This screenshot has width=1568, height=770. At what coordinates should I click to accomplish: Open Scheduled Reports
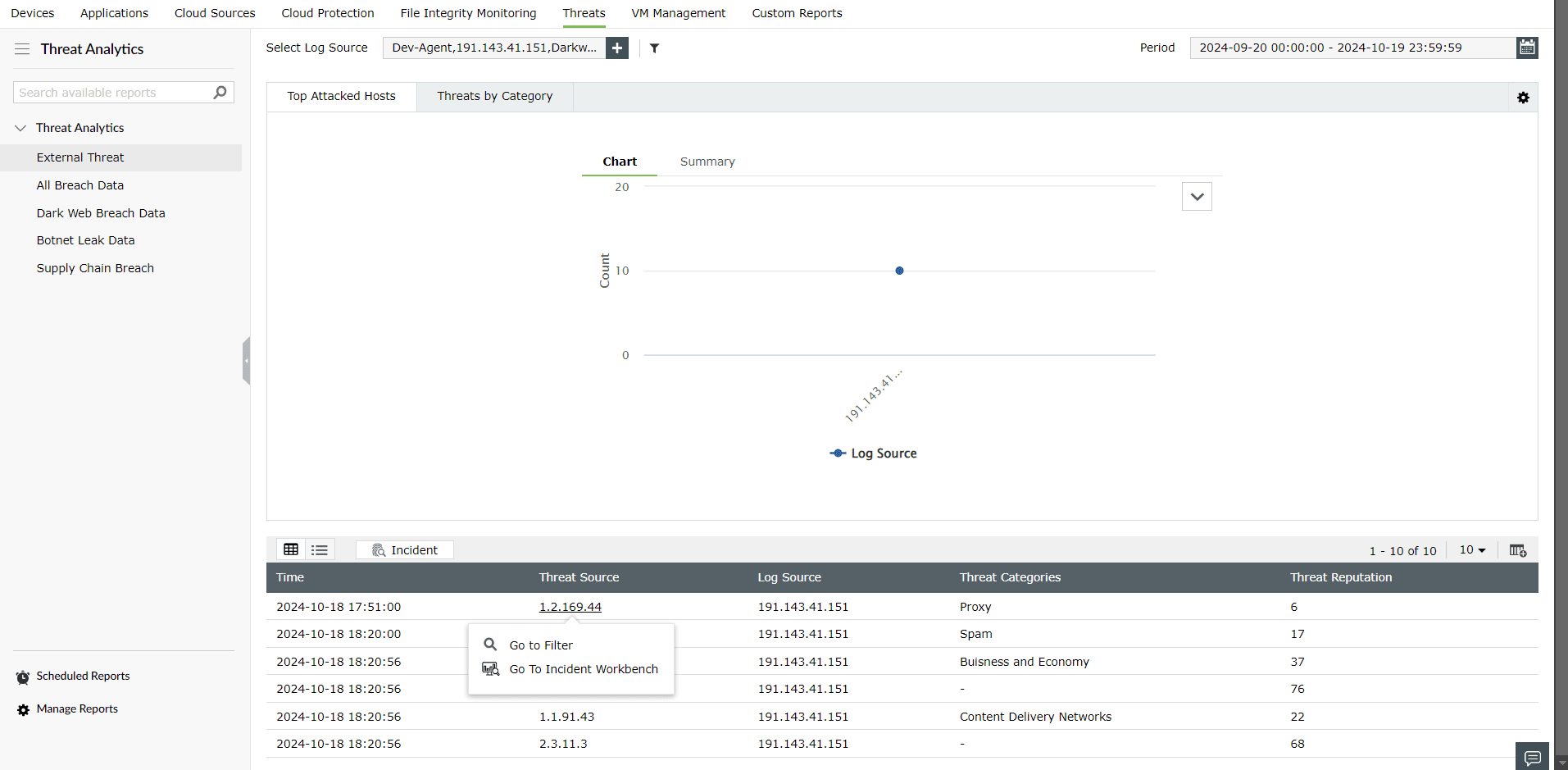(x=83, y=677)
